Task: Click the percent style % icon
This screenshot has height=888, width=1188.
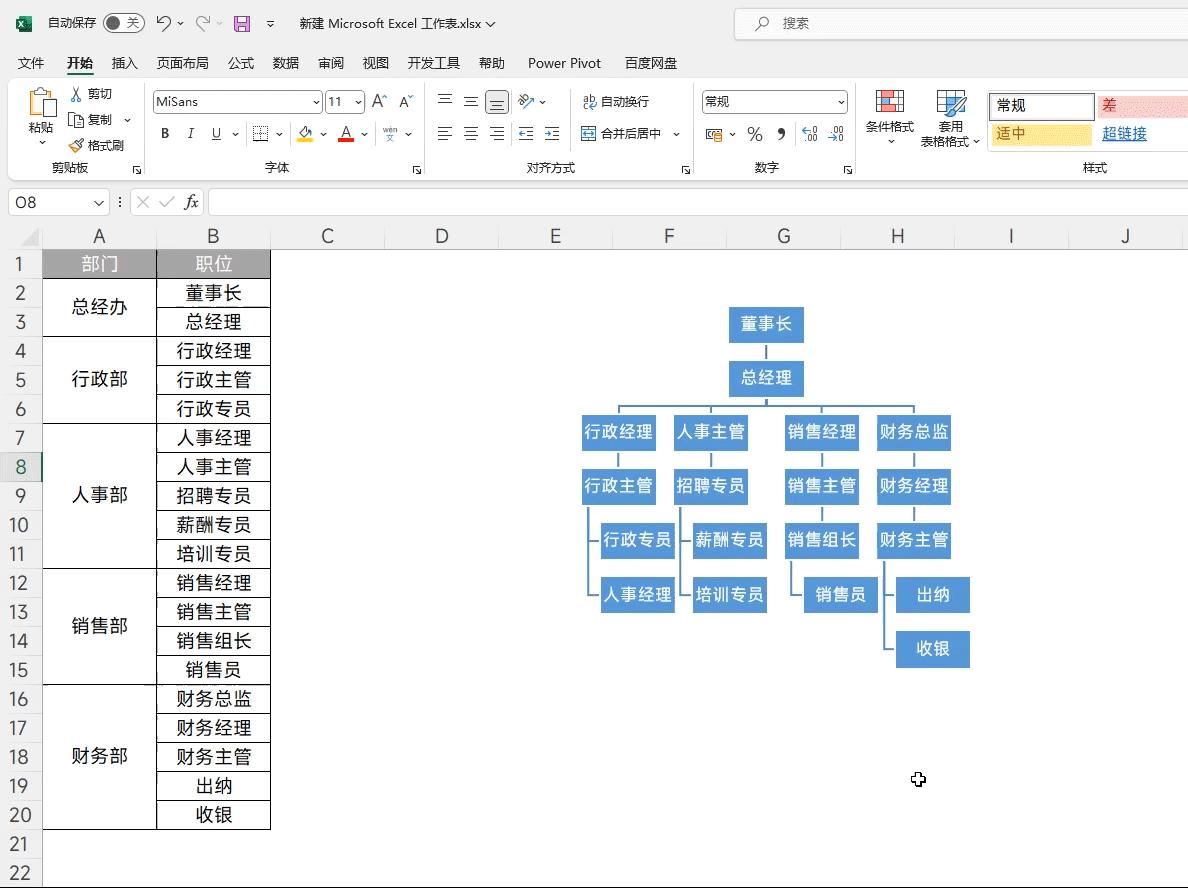Action: 754,133
